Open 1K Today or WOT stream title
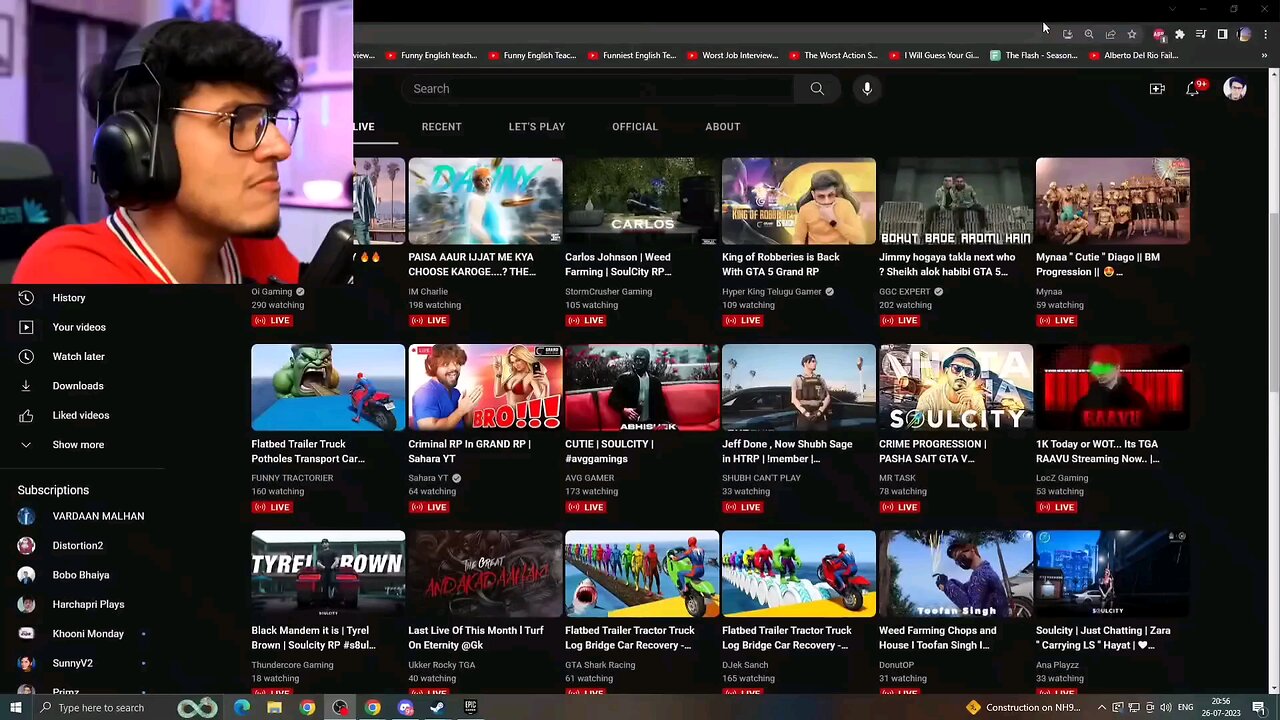 1098,451
